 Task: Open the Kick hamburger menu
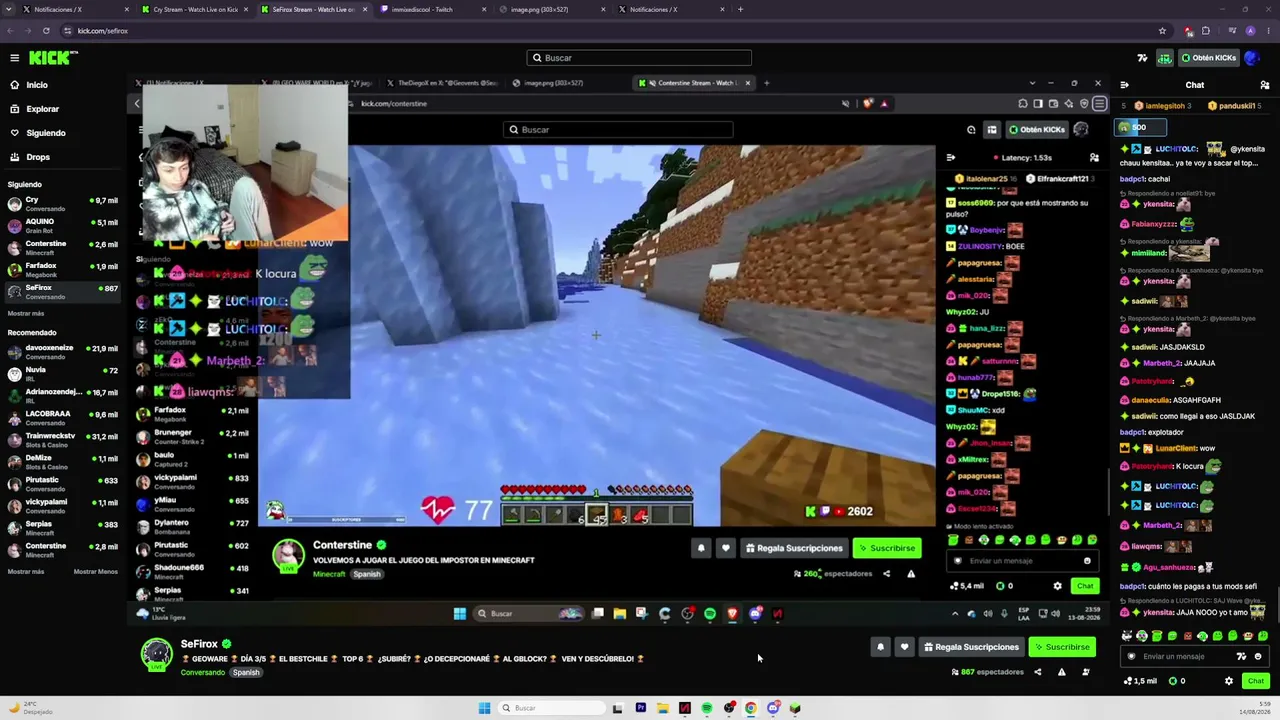[14, 58]
